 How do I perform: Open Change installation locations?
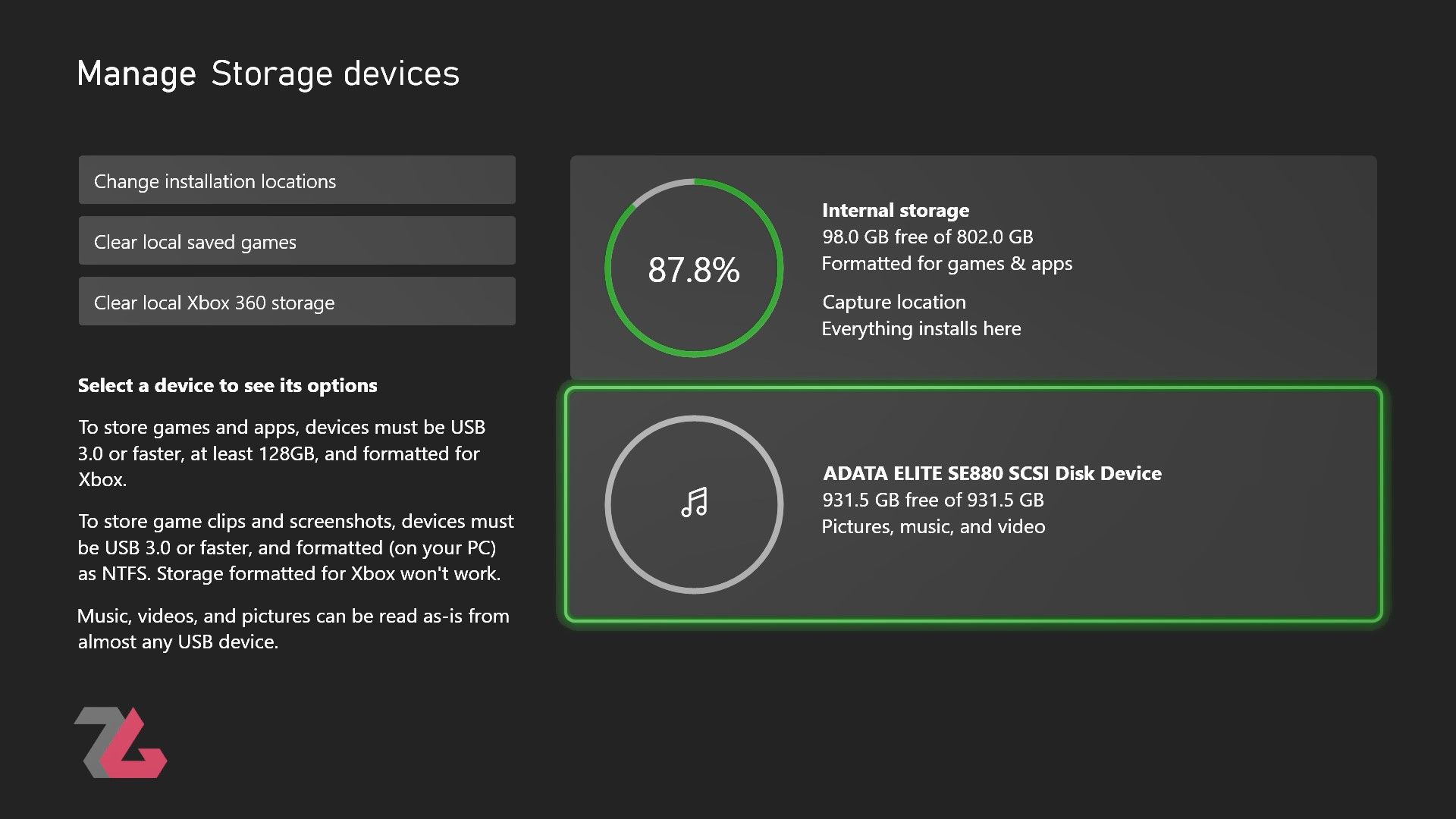pyautogui.click(x=297, y=180)
